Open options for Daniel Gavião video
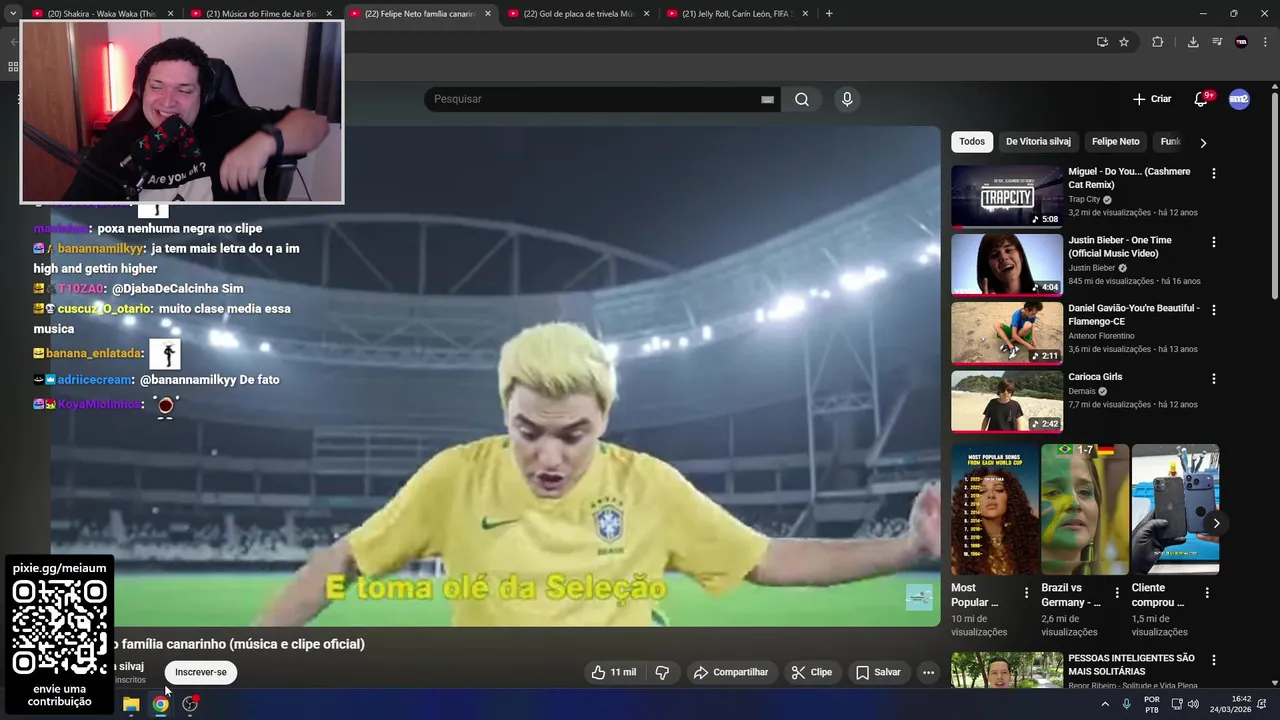 coord(1214,310)
